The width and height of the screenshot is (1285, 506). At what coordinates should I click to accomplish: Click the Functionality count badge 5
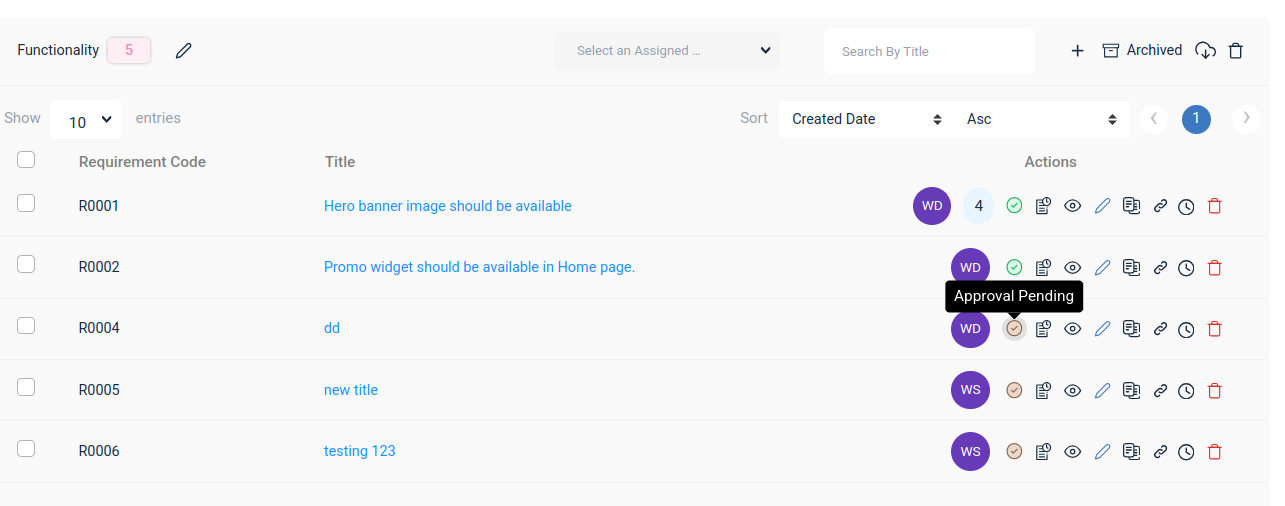pos(129,50)
